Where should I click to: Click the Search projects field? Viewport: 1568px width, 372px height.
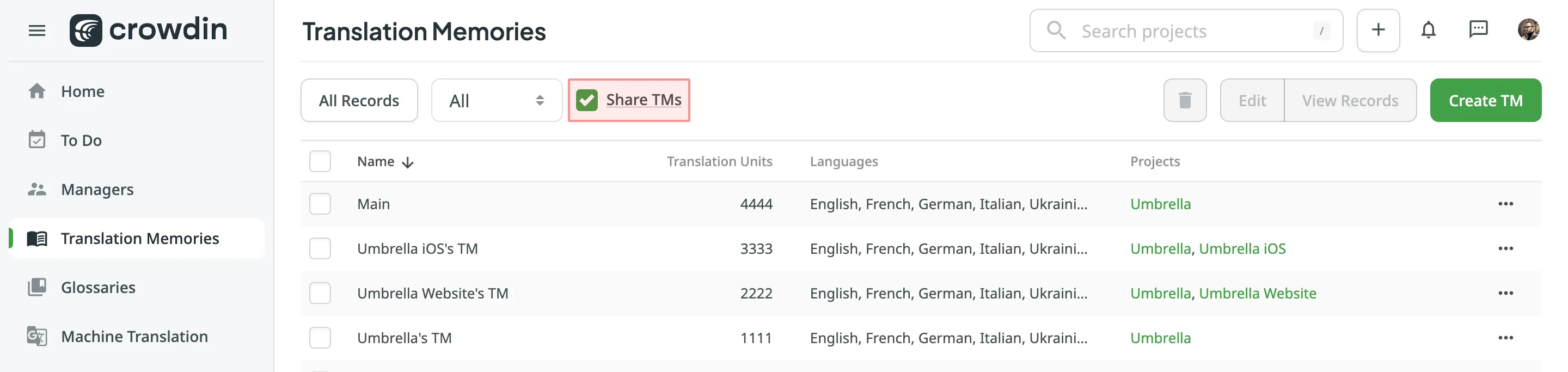coord(1169,31)
